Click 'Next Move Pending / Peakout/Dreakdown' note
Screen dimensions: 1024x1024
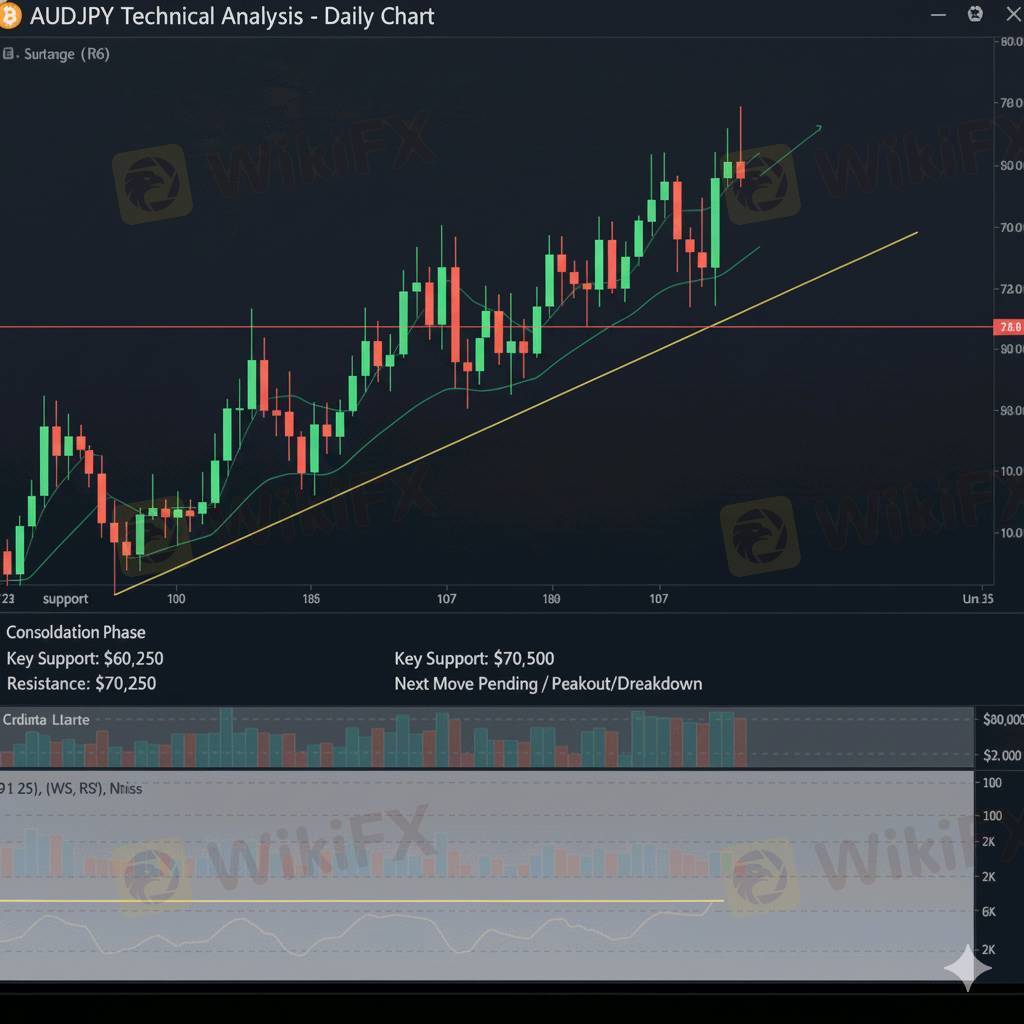[x=549, y=684]
